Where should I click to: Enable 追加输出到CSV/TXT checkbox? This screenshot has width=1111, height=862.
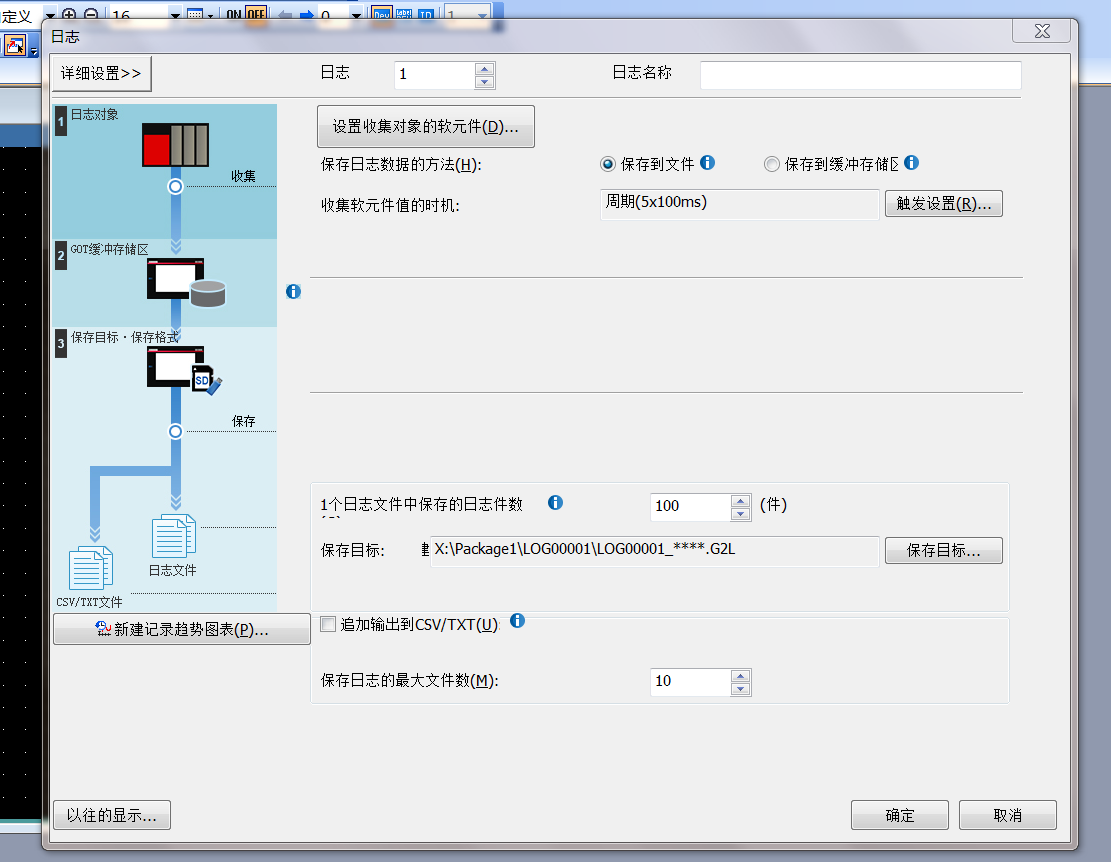tap(327, 624)
